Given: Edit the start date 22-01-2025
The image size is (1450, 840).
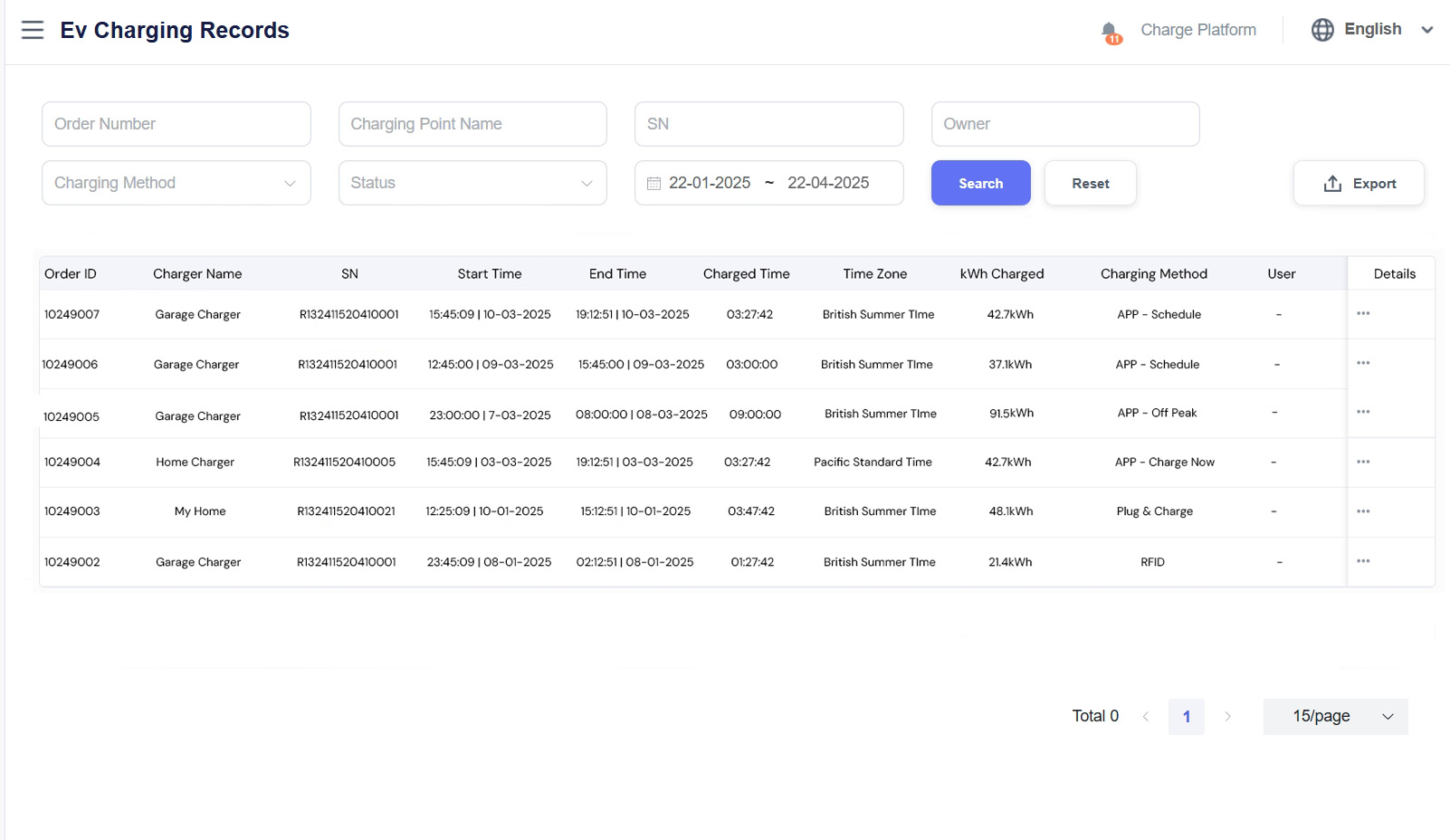Looking at the screenshot, I should pos(710,183).
